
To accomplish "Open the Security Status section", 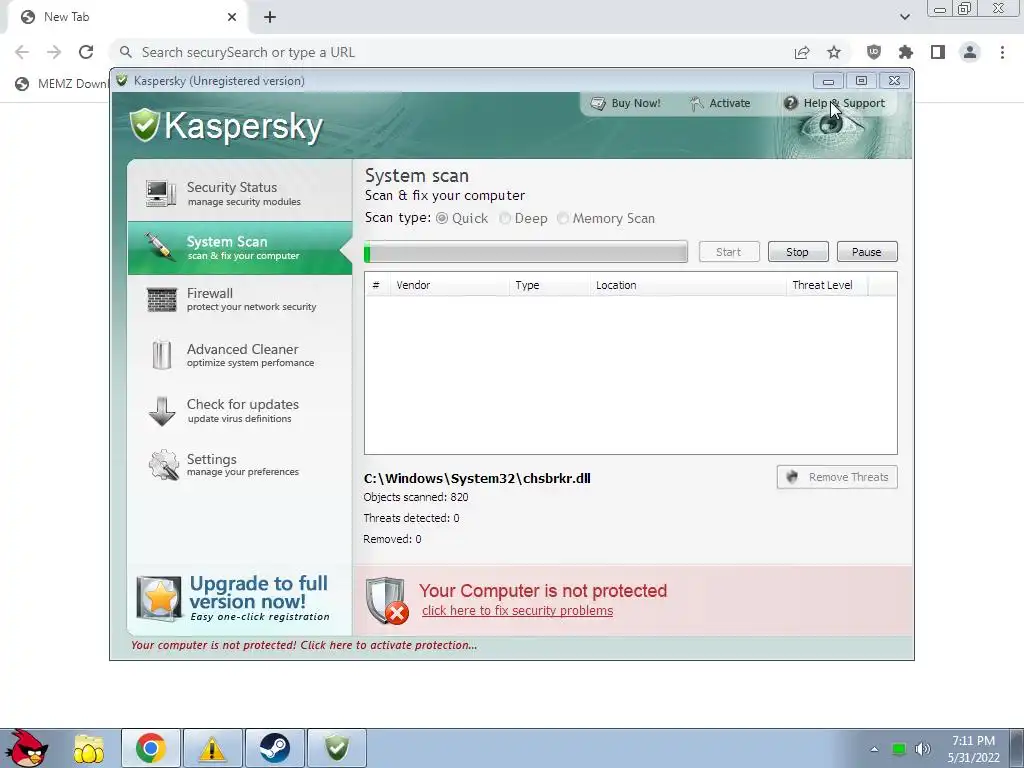I will (x=240, y=193).
